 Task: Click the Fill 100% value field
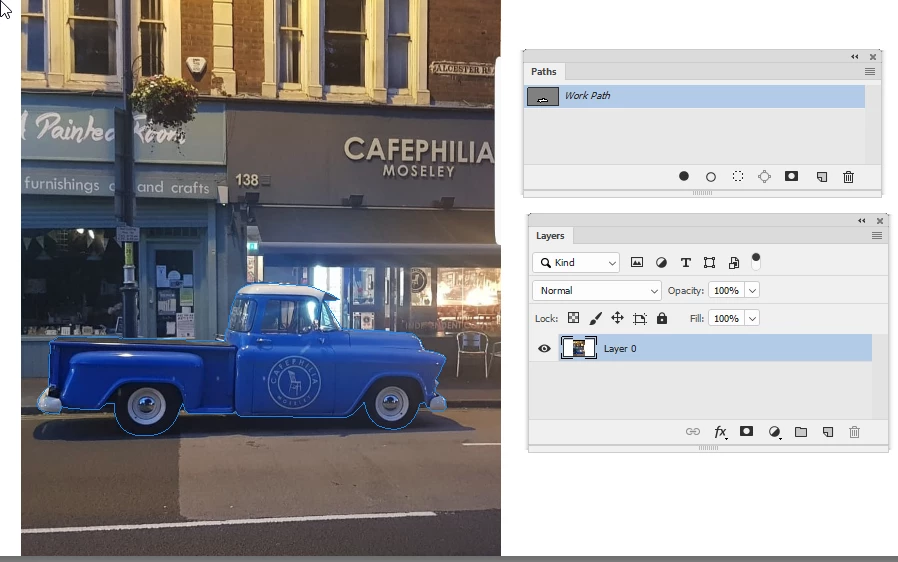click(727, 318)
